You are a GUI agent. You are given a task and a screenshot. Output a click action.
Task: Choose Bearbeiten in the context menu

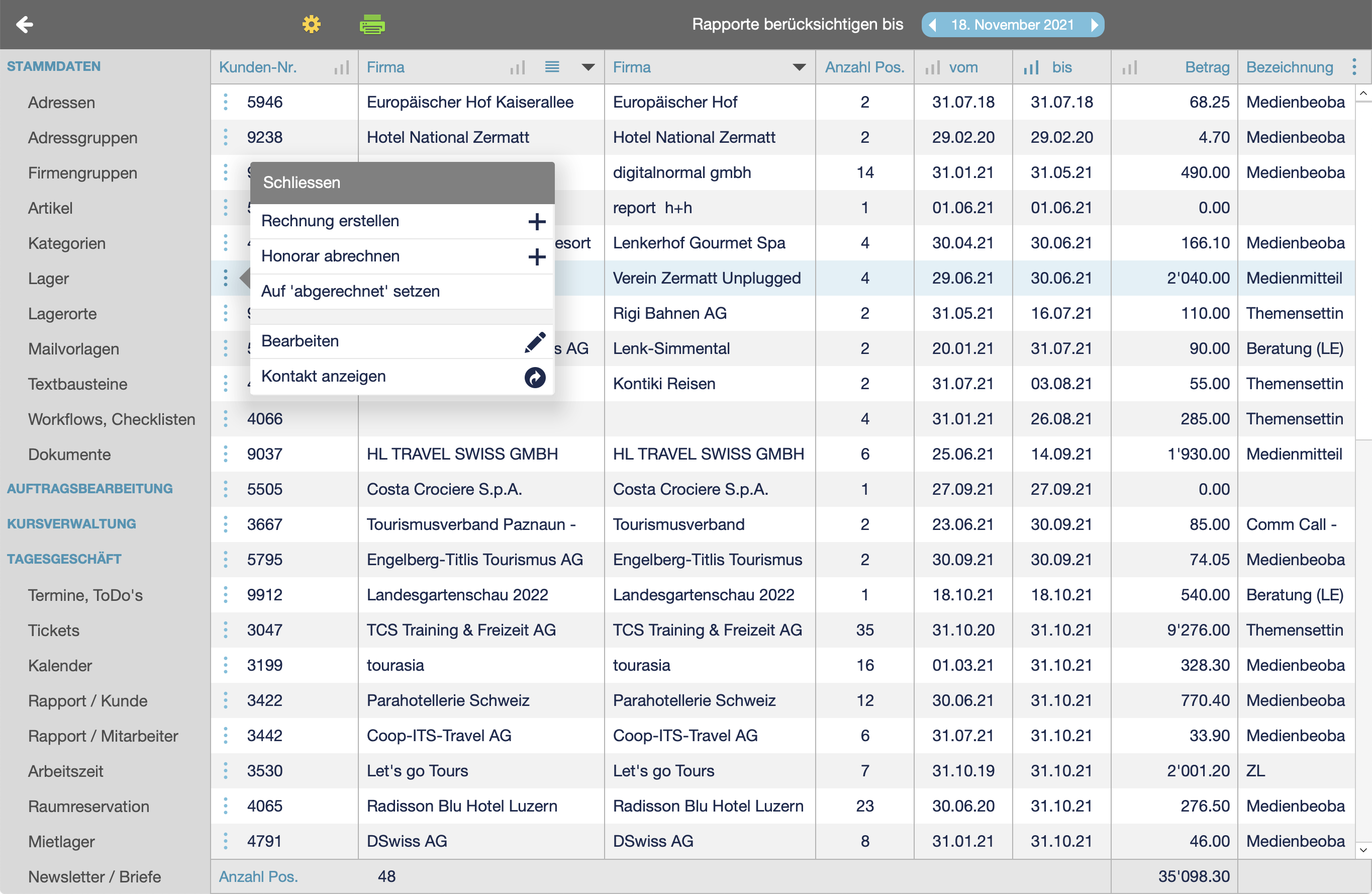tap(403, 341)
